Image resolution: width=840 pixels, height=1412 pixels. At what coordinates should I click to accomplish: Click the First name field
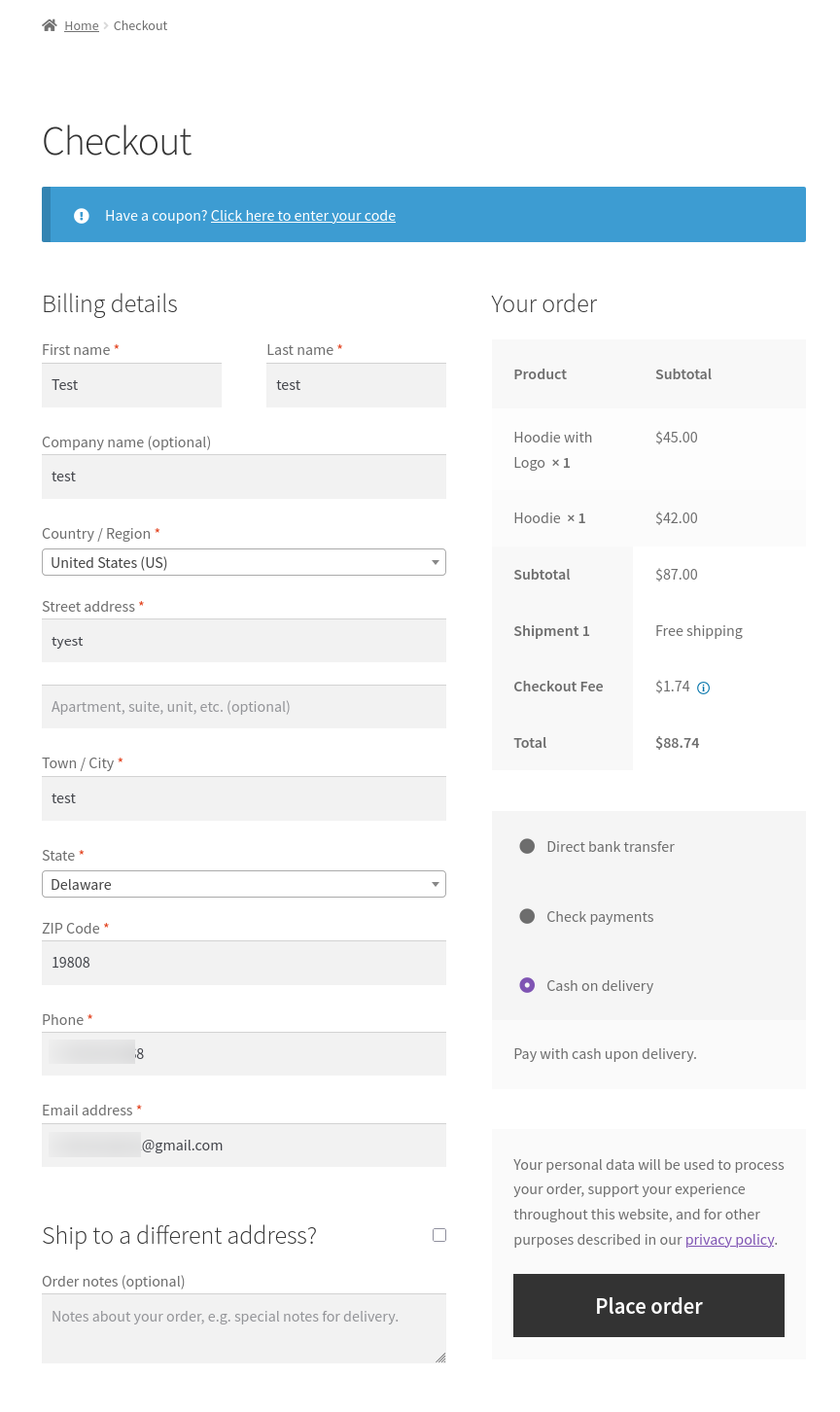pyautogui.click(x=131, y=385)
